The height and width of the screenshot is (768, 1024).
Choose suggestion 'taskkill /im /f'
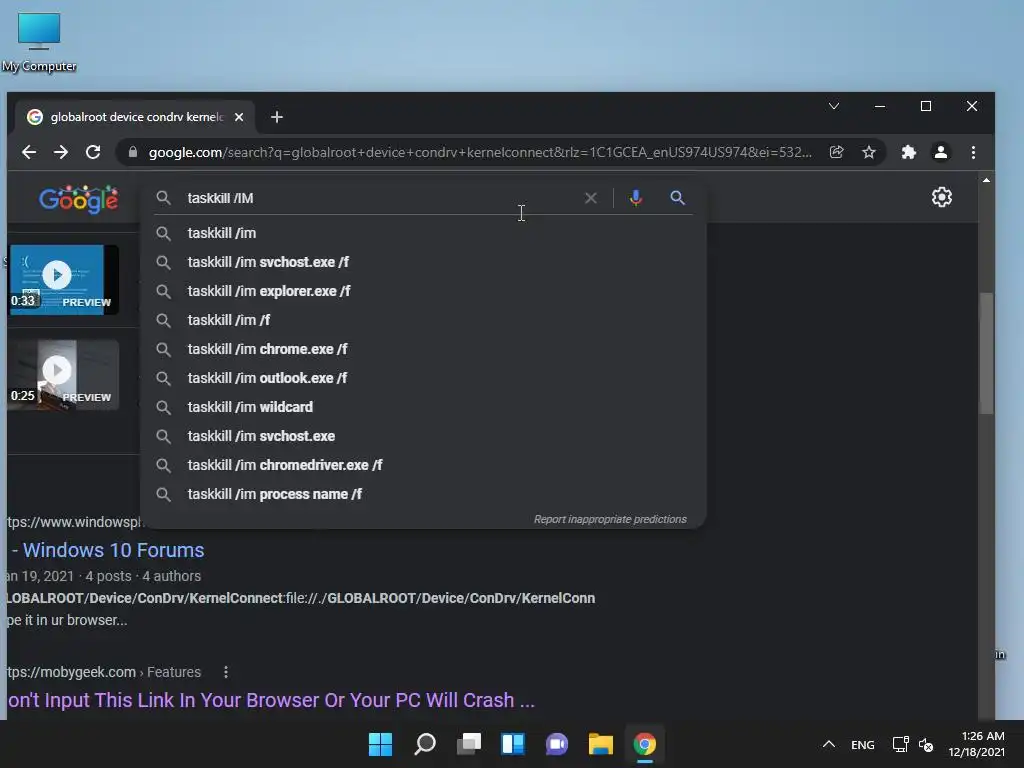423,320
